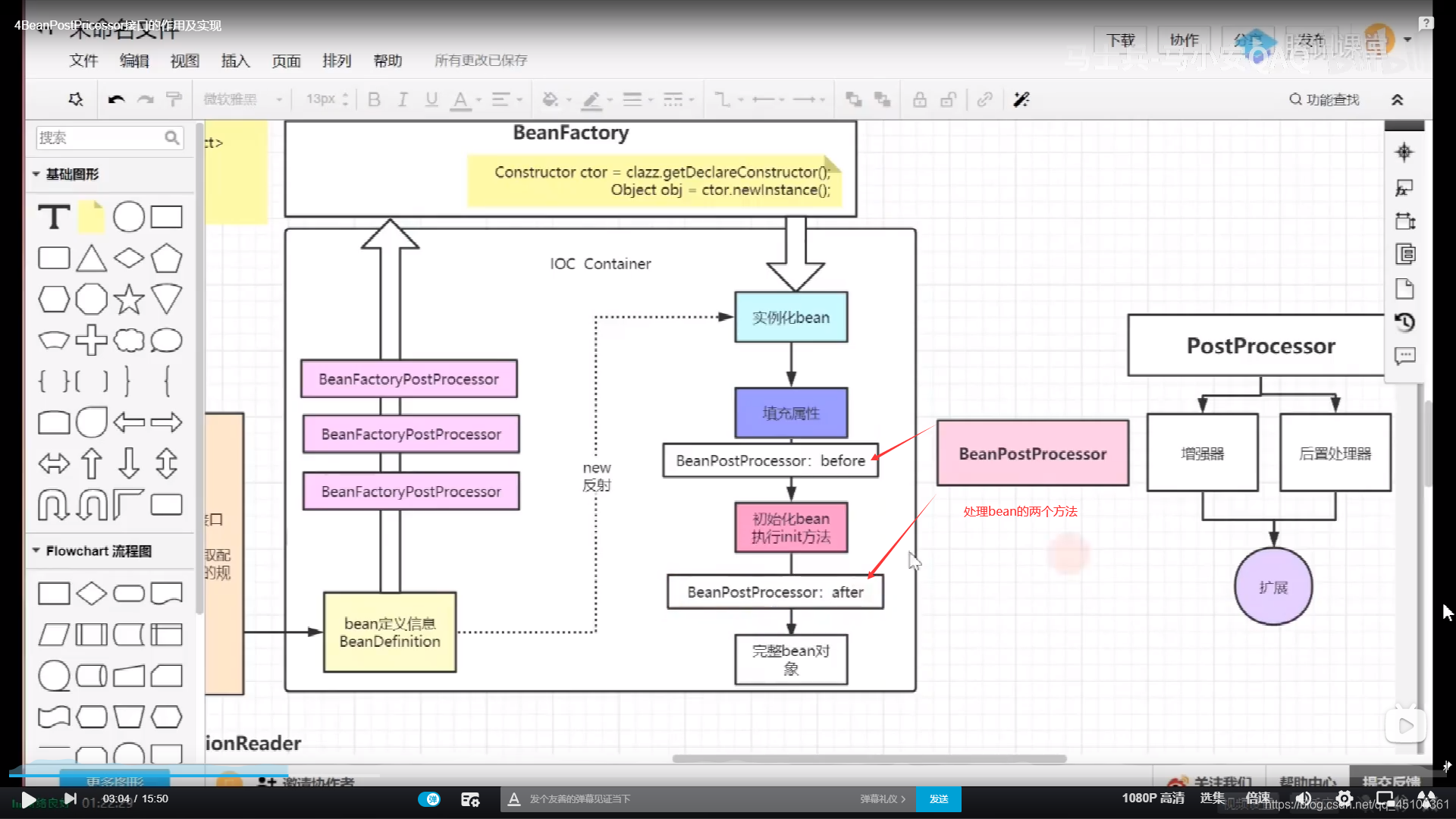Image resolution: width=1456 pixels, height=819 pixels.
Task: Toggle danmaku display switch
Action: 429,799
